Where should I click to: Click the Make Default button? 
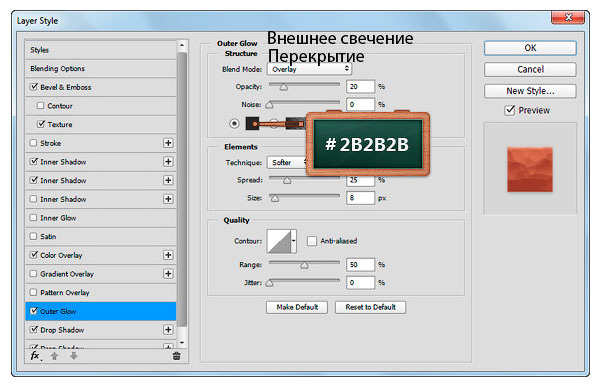coord(297,307)
